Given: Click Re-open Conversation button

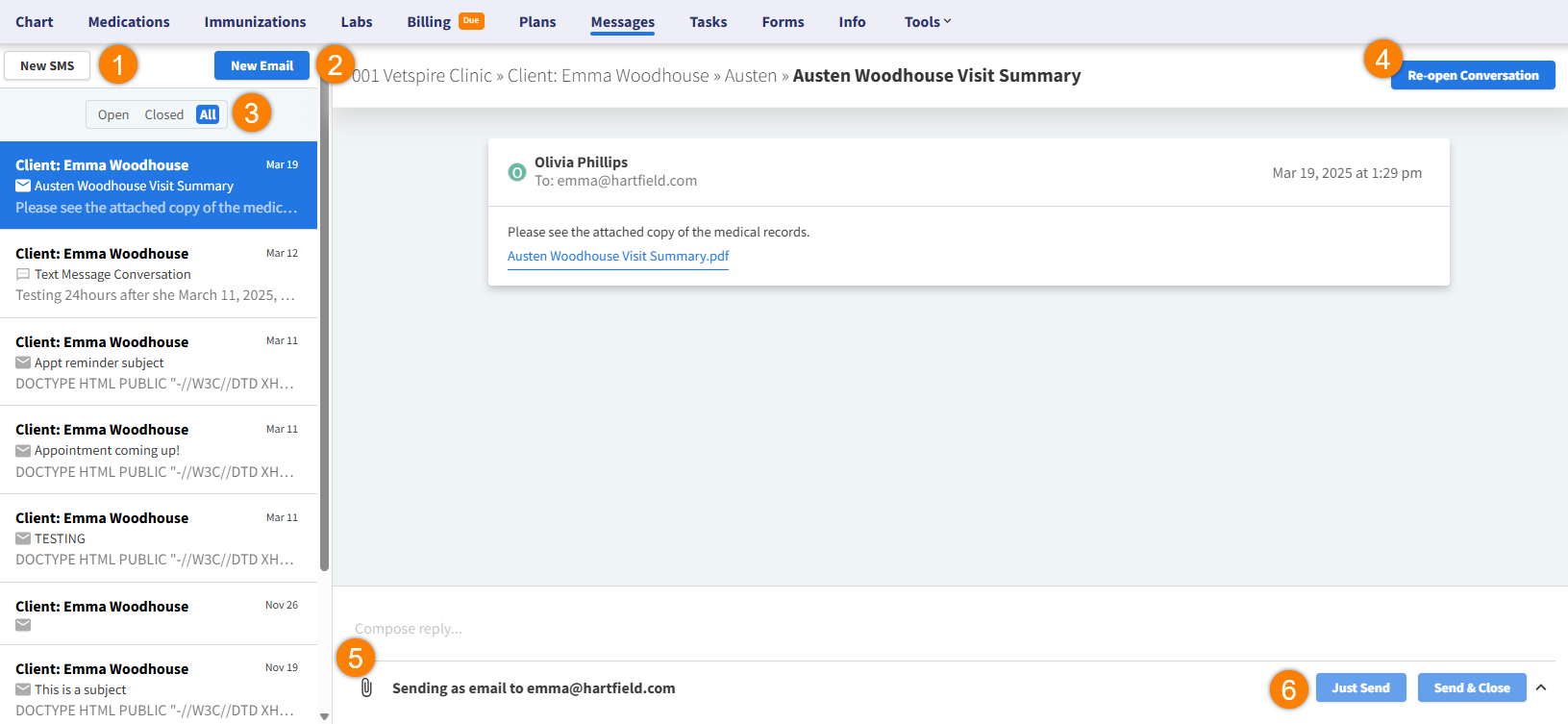Looking at the screenshot, I should coord(1472,75).
